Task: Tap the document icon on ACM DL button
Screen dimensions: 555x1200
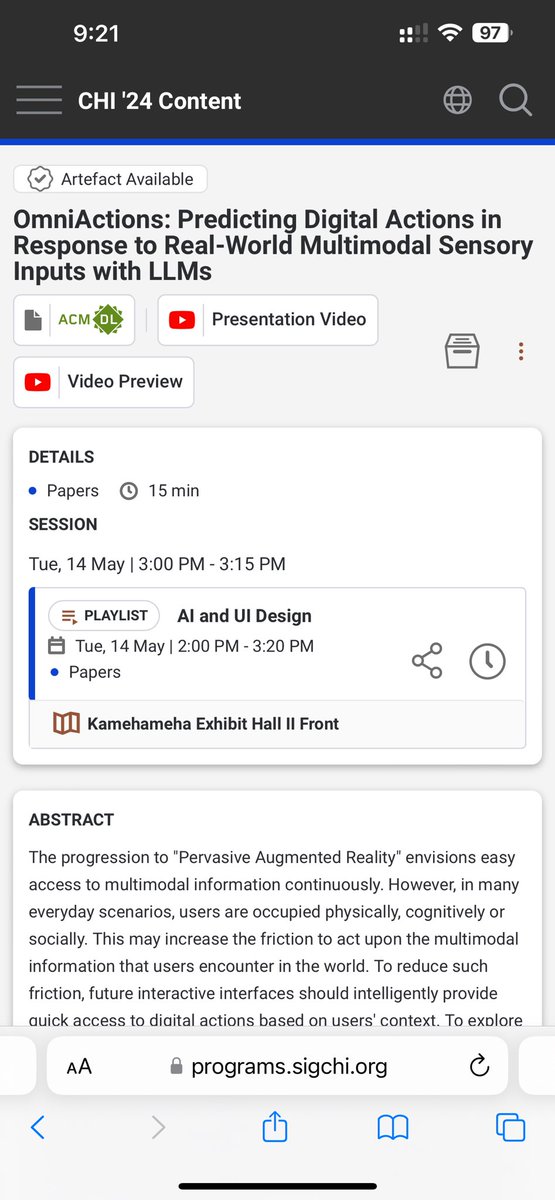Action: (x=34, y=320)
